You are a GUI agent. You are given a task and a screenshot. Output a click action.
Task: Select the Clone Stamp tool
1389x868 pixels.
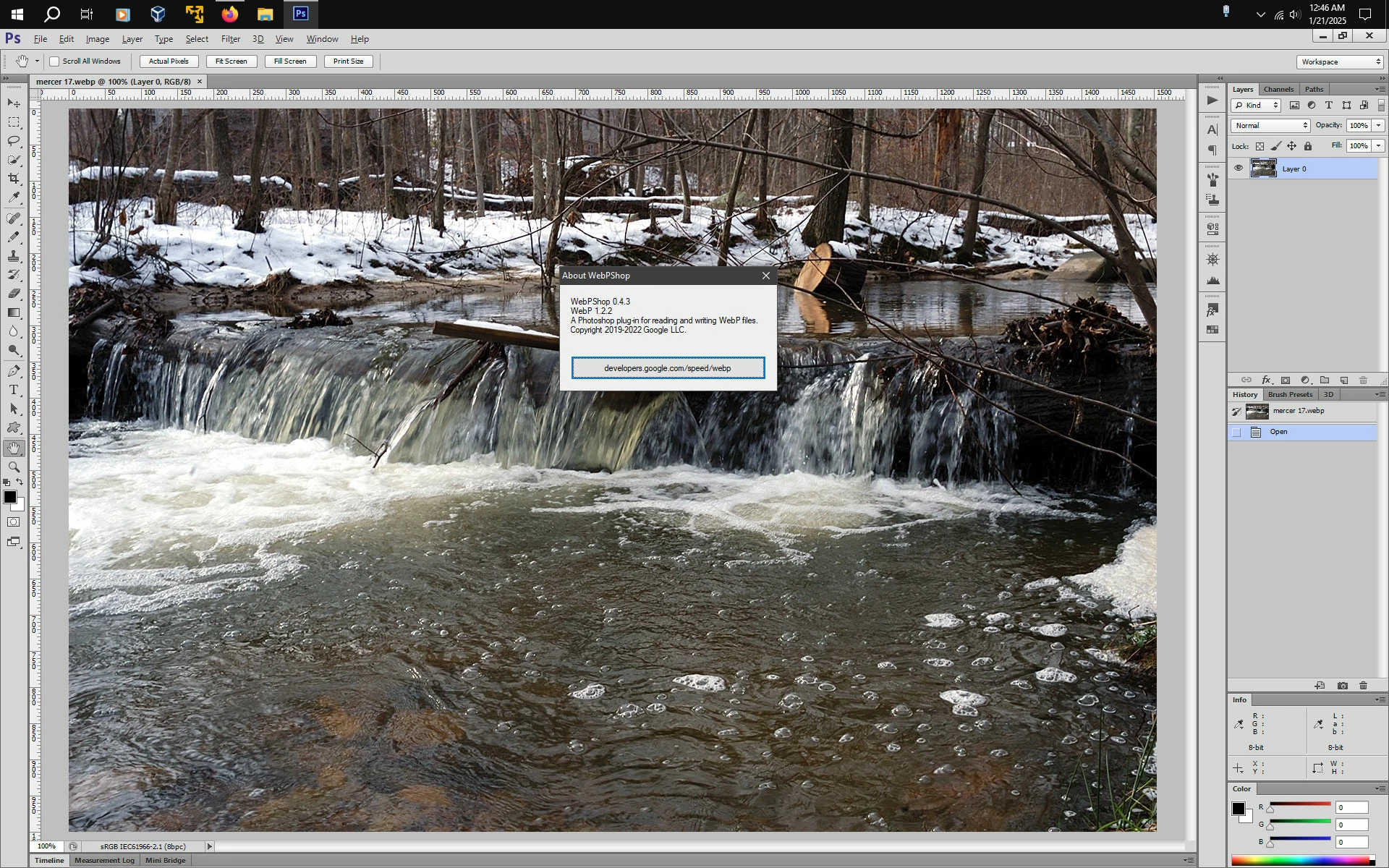(x=14, y=256)
